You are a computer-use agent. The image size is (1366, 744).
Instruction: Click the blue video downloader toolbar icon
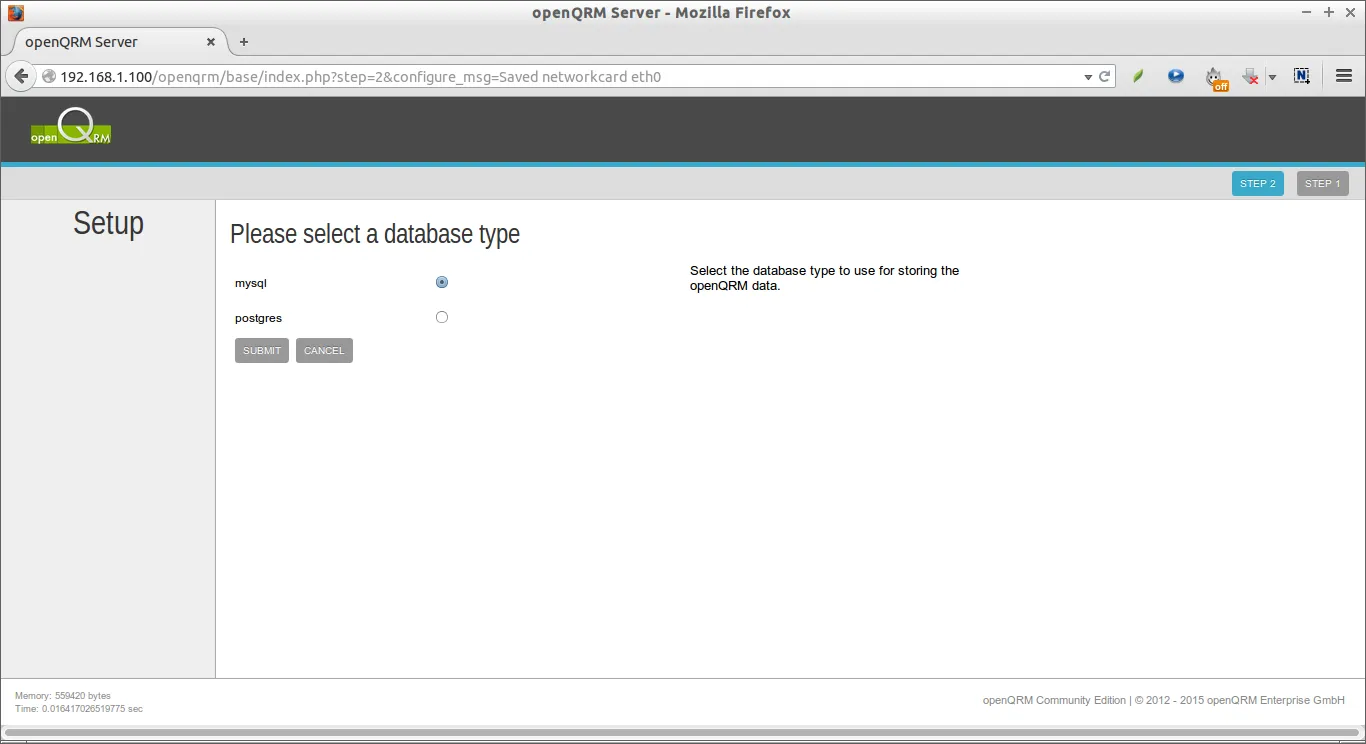pos(1176,76)
